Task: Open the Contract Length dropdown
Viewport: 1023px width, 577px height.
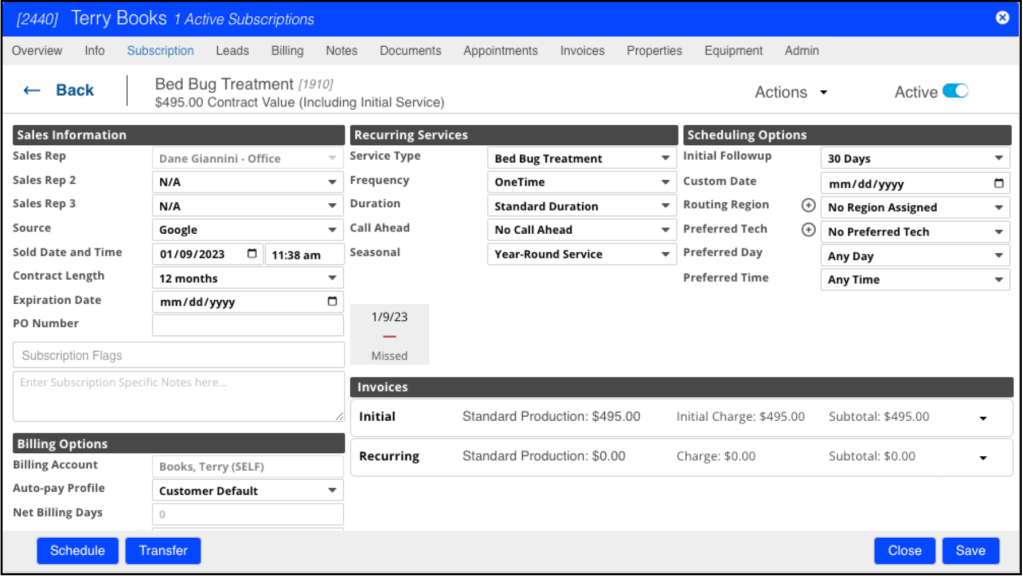Action: click(x=248, y=278)
